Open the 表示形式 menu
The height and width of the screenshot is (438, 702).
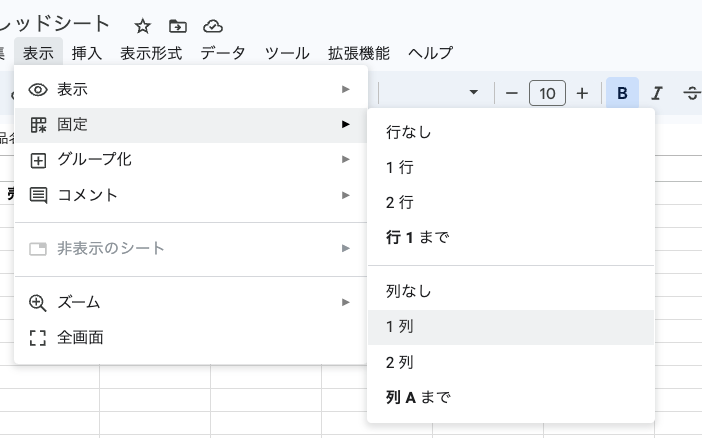pos(151,53)
